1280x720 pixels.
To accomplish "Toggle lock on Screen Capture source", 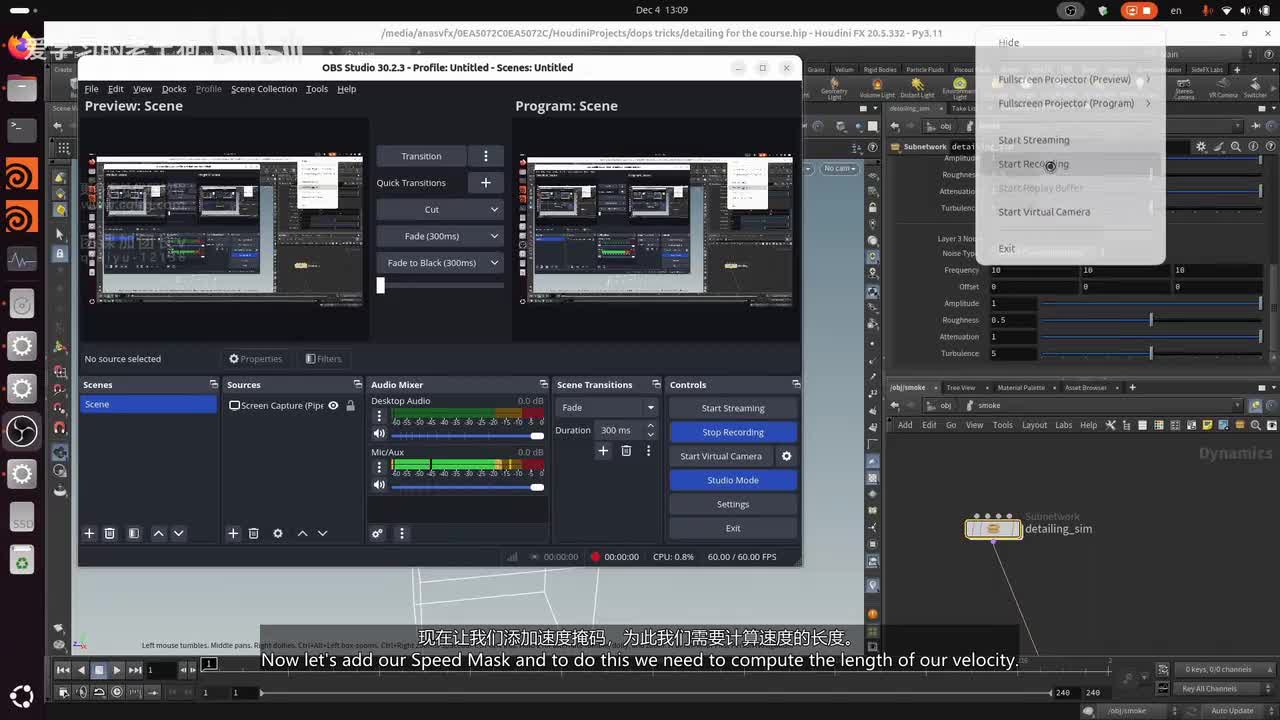I will [x=351, y=405].
